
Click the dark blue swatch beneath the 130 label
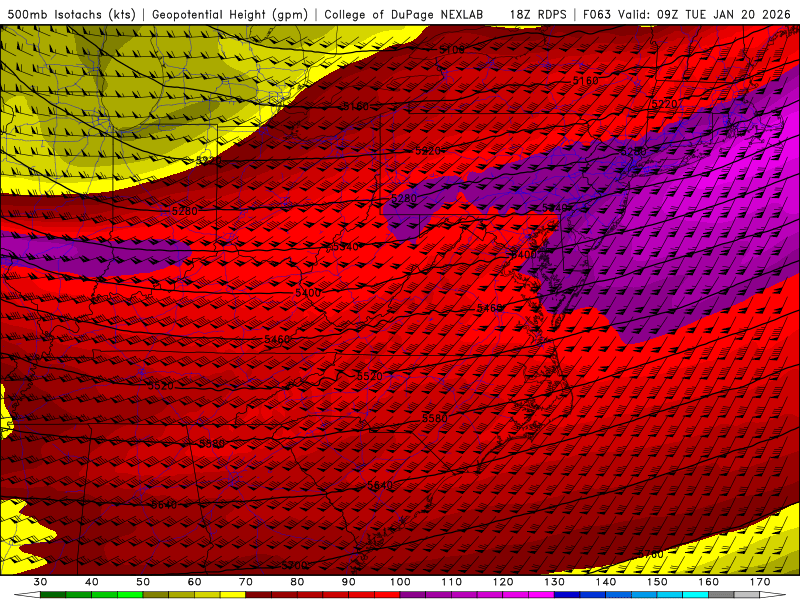pos(567,595)
